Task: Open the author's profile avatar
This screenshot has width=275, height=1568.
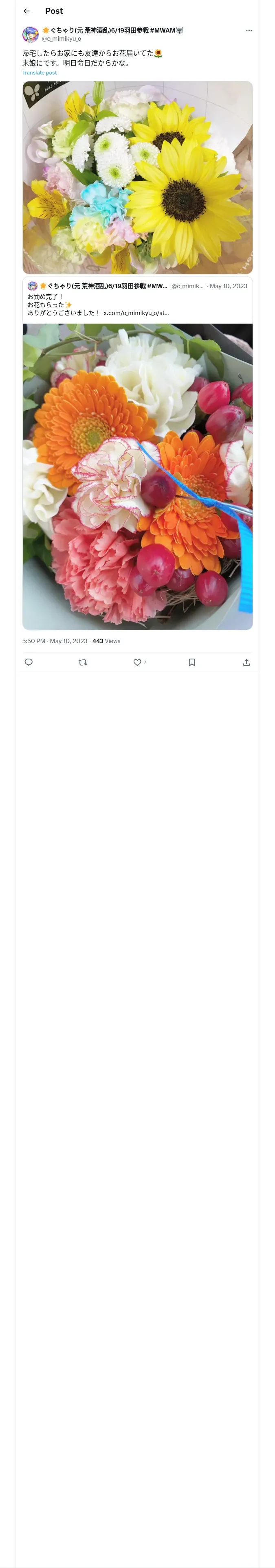Action: (x=31, y=34)
